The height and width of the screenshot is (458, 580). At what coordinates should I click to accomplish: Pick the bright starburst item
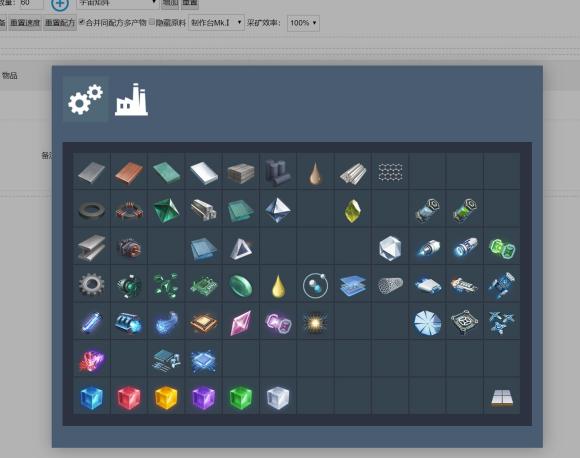[x=315, y=323]
